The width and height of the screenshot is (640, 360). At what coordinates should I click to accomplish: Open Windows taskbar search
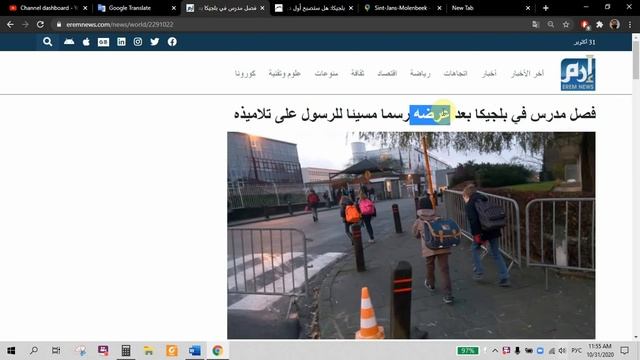tap(34, 351)
